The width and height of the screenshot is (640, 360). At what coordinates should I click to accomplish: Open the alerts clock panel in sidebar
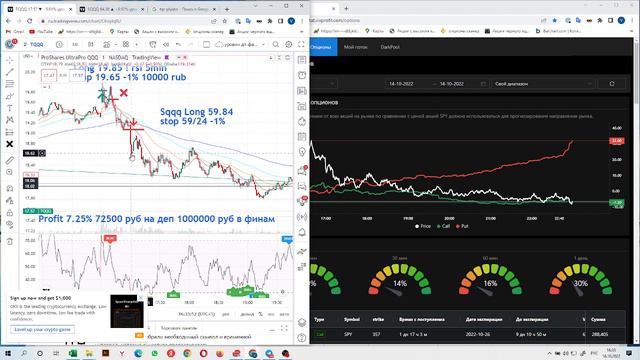[302, 75]
